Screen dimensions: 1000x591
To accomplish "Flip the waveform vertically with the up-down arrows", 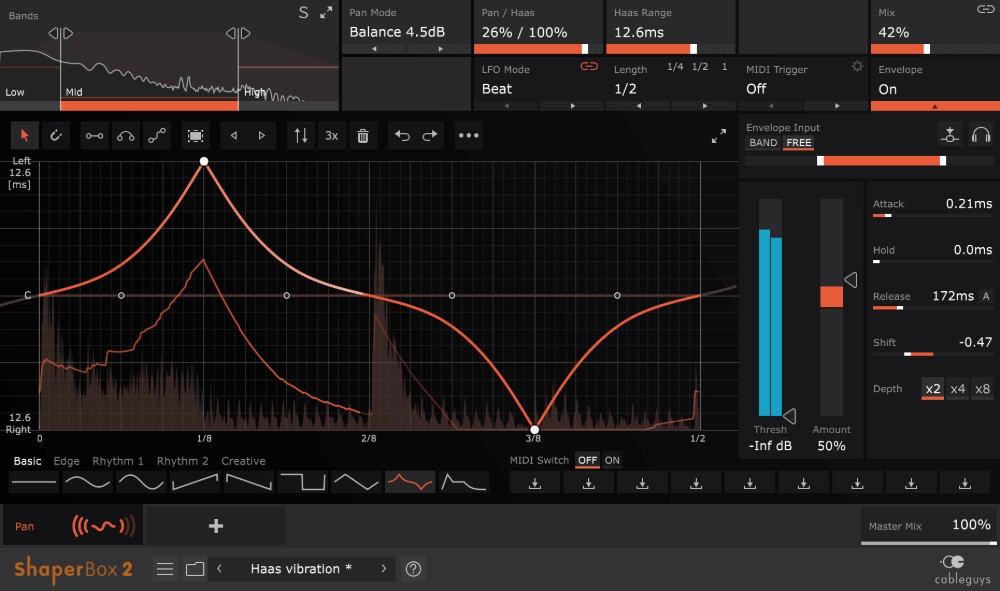I will (x=299, y=136).
